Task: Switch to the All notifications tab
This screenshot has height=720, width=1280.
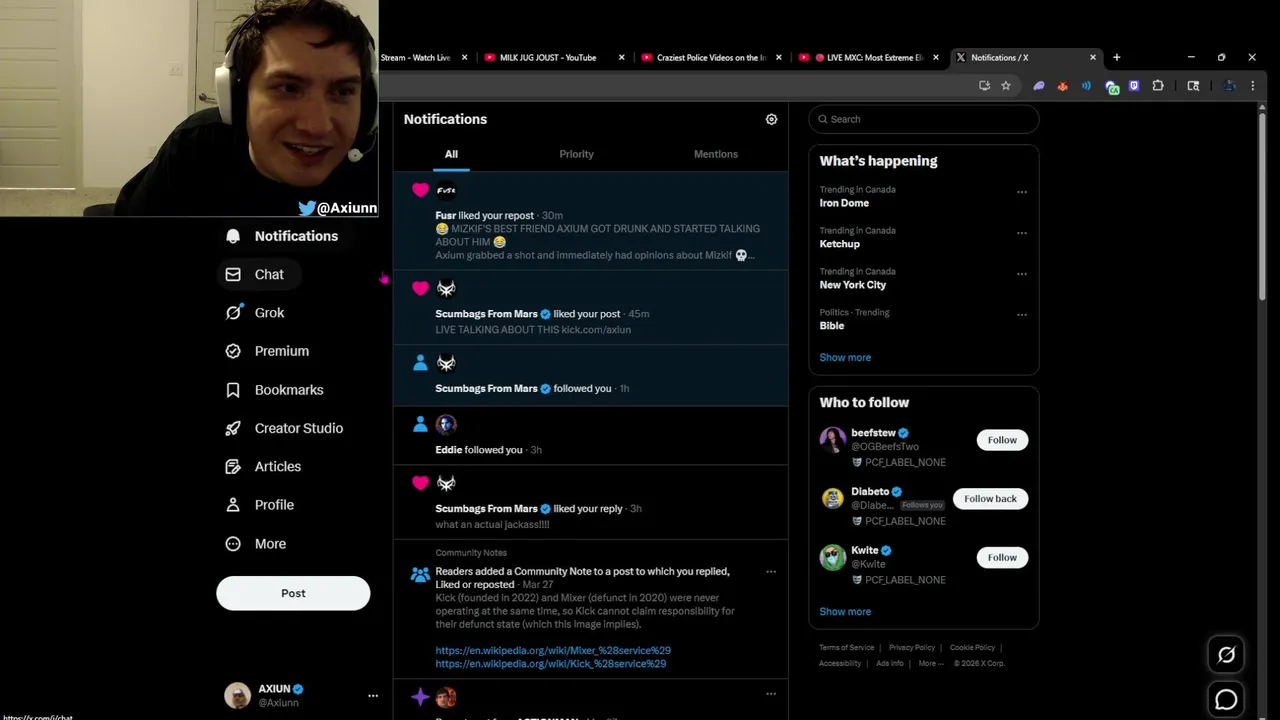Action: pyautogui.click(x=451, y=154)
